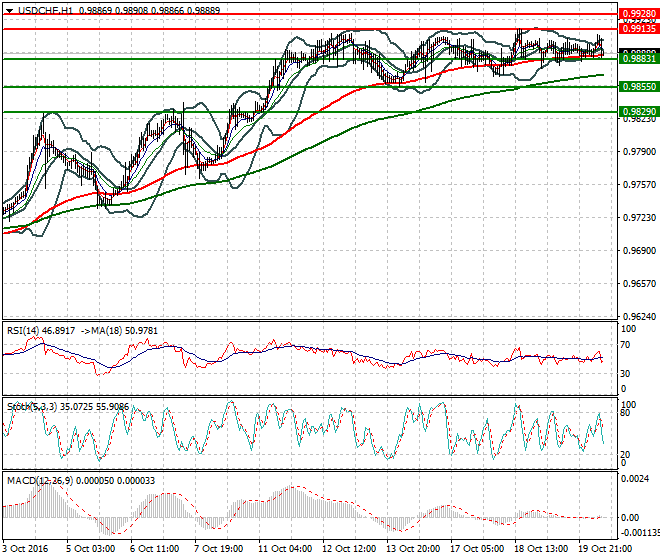Click the 6 Oct 11:00 time label
Image resolution: width=660 pixels, height=560 pixels.
click(154, 549)
